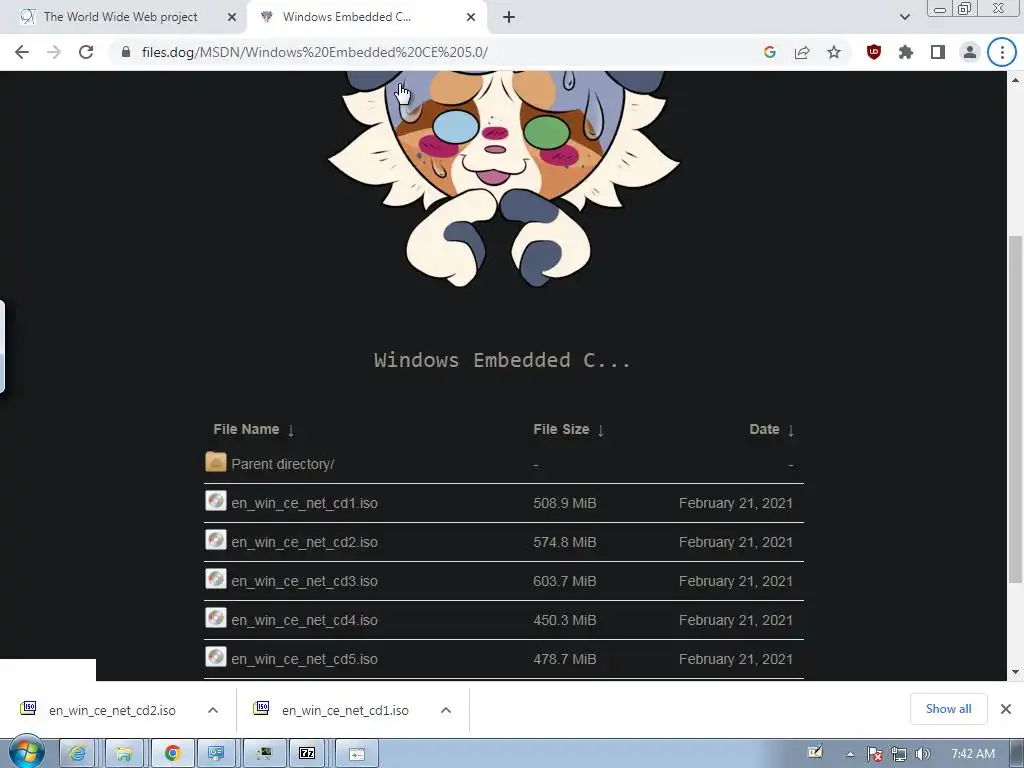Download en_win_ce_net_cd4.iso from the listing
This screenshot has width=1024, height=768.
[304, 620]
